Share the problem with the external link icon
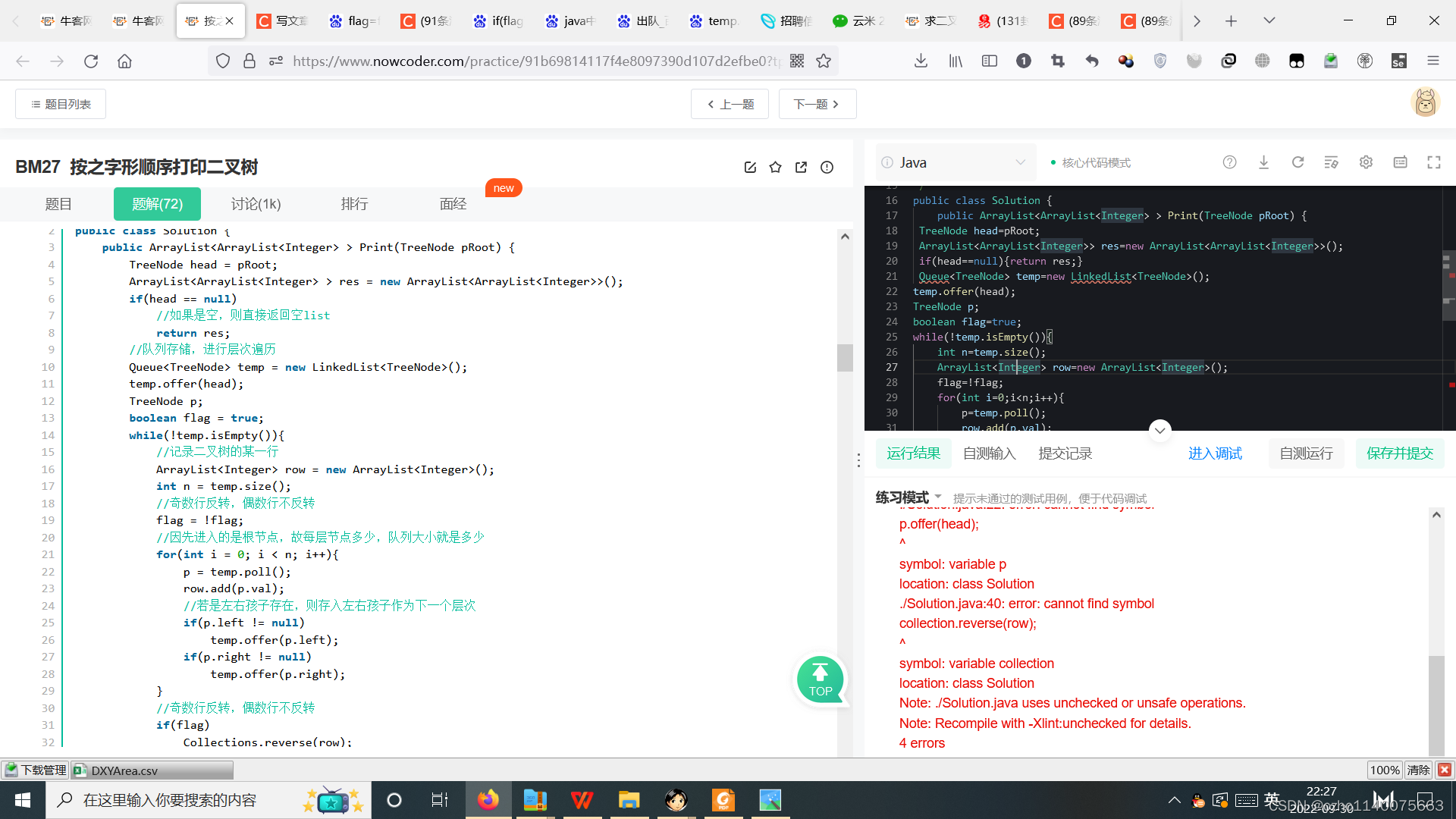Image resolution: width=1456 pixels, height=819 pixels. click(801, 168)
